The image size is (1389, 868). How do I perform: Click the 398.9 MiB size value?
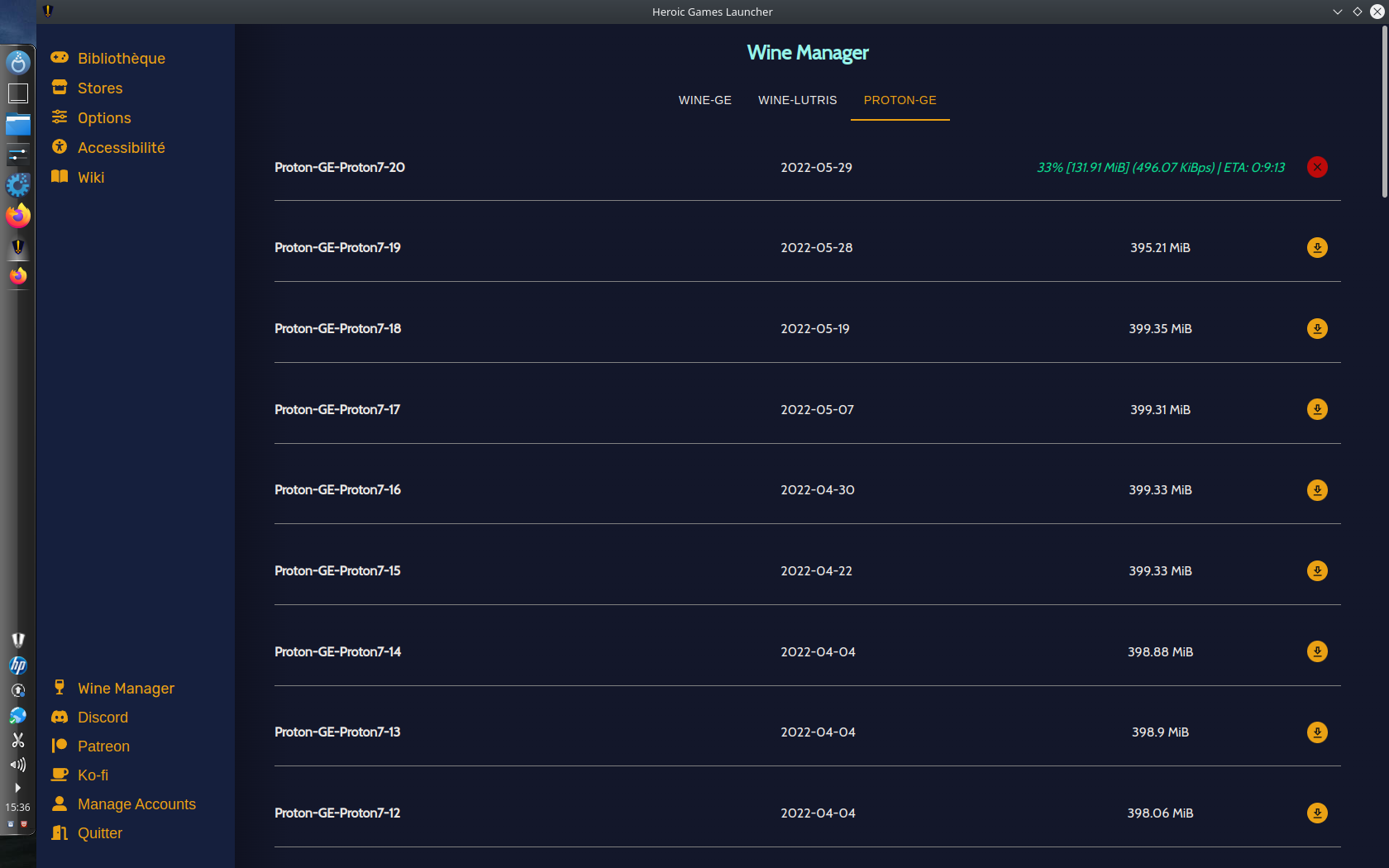point(1161,732)
